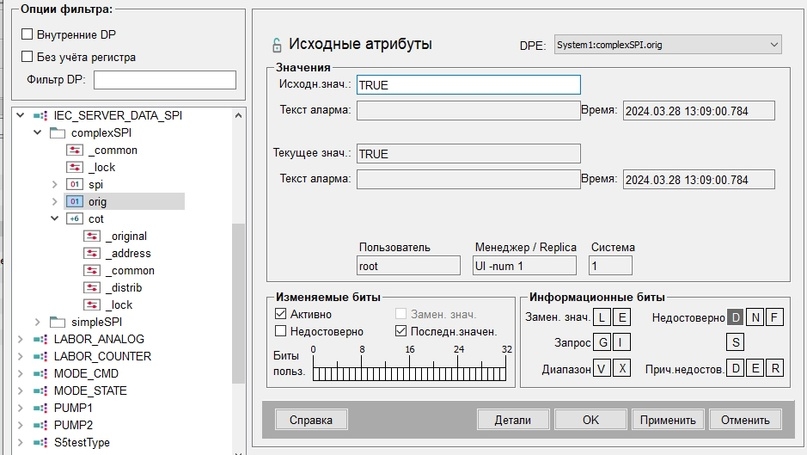Click the Детали button
The image size is (807, 455).
pos(513,420)
